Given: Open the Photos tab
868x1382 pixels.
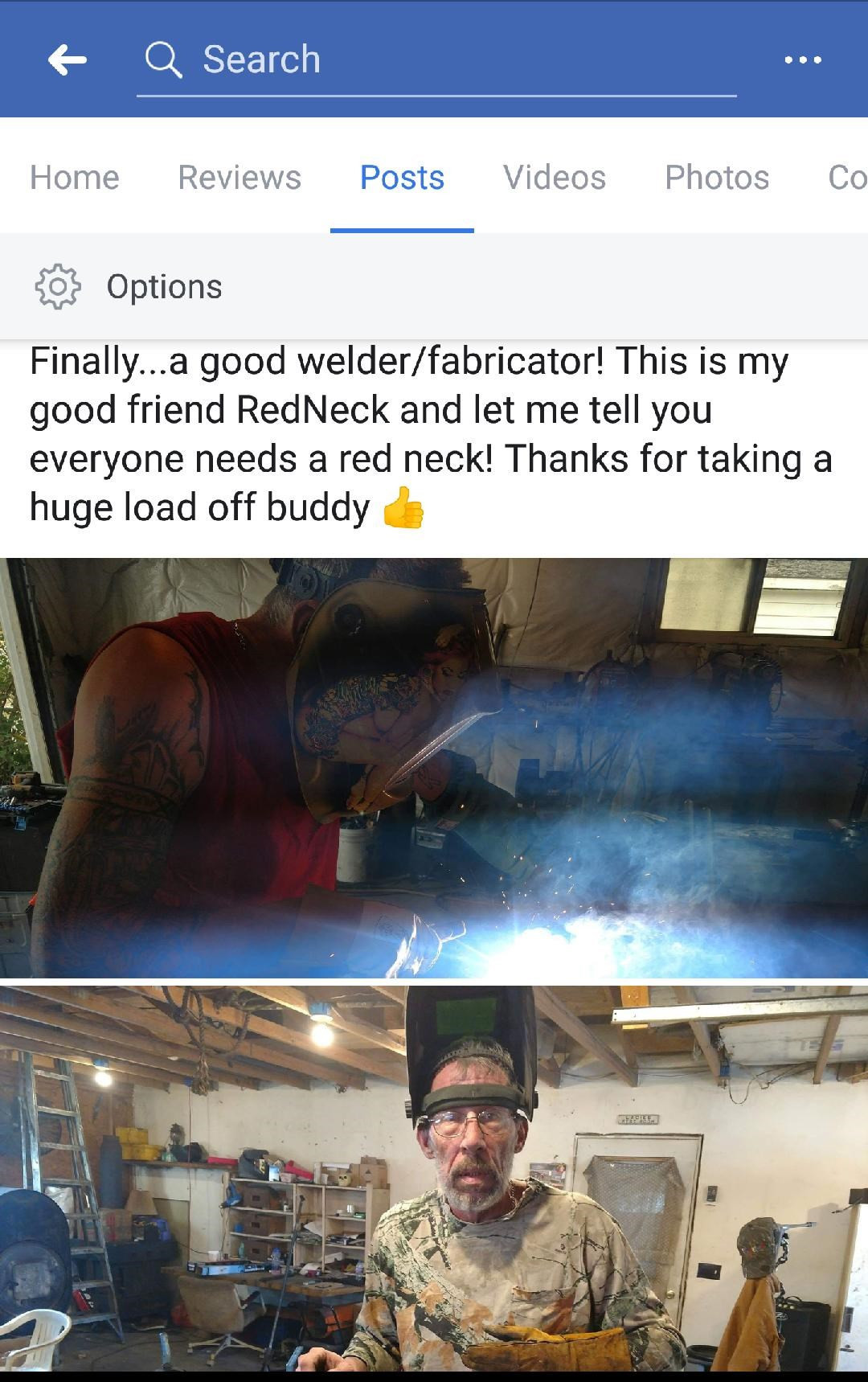Looking at the screenshot, I should click(717, 177).
